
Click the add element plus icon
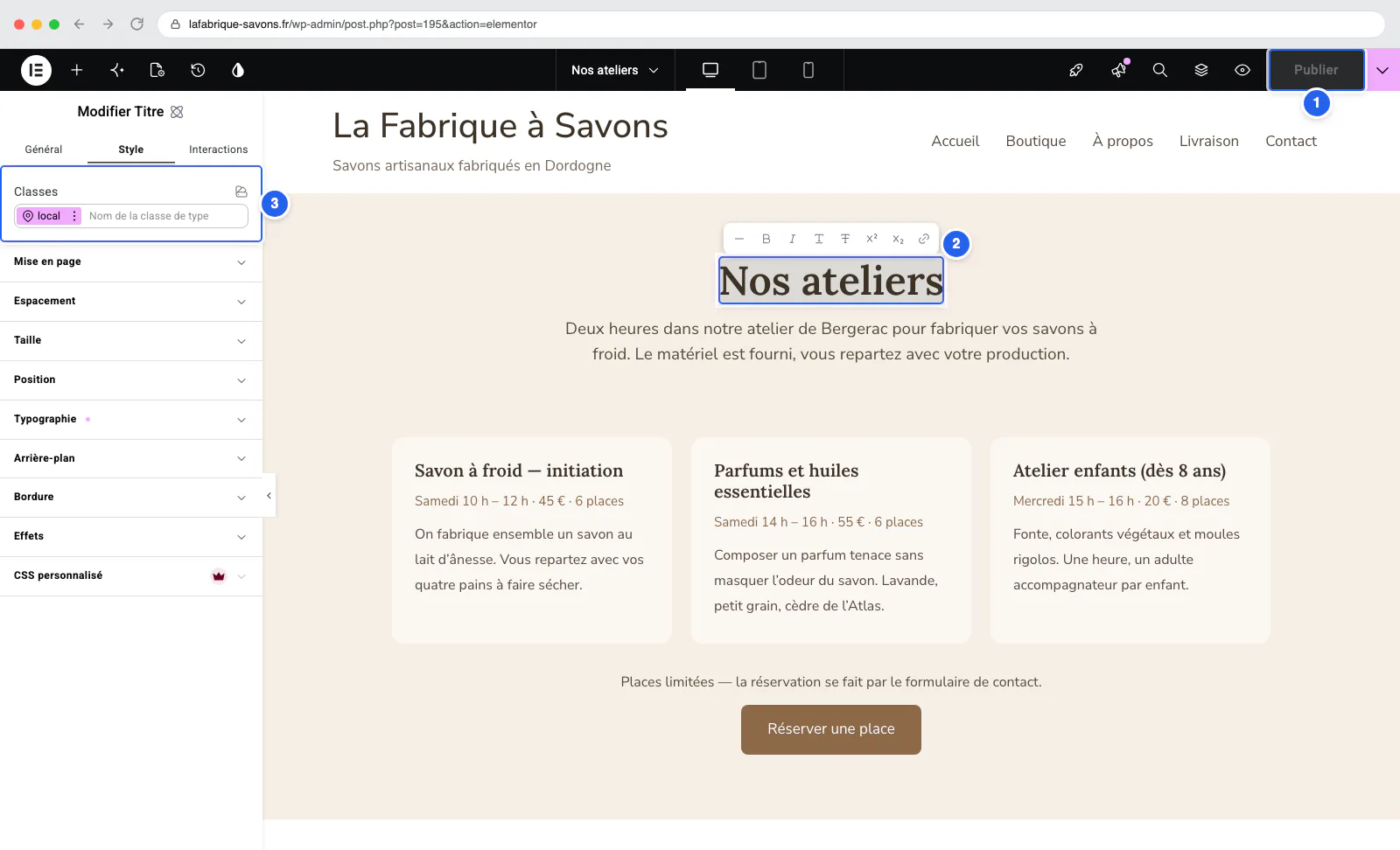pos(77,70)
